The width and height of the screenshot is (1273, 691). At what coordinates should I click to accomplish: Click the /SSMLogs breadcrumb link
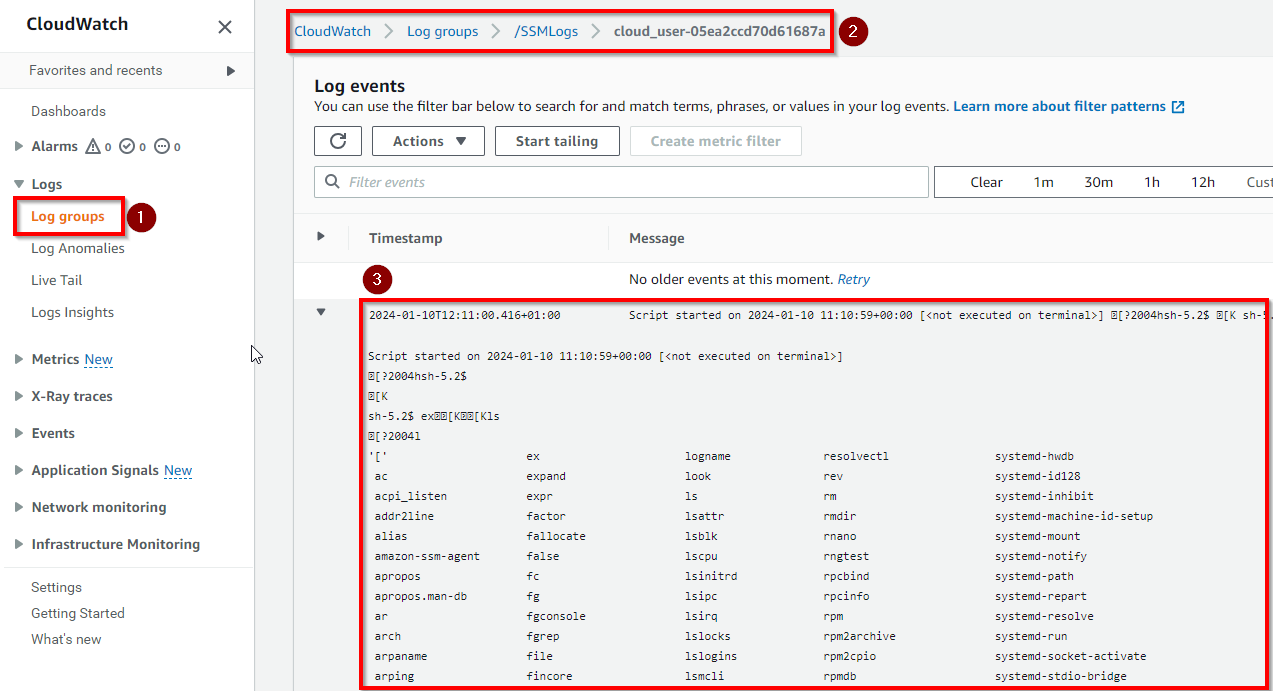(x=546, y=31)
